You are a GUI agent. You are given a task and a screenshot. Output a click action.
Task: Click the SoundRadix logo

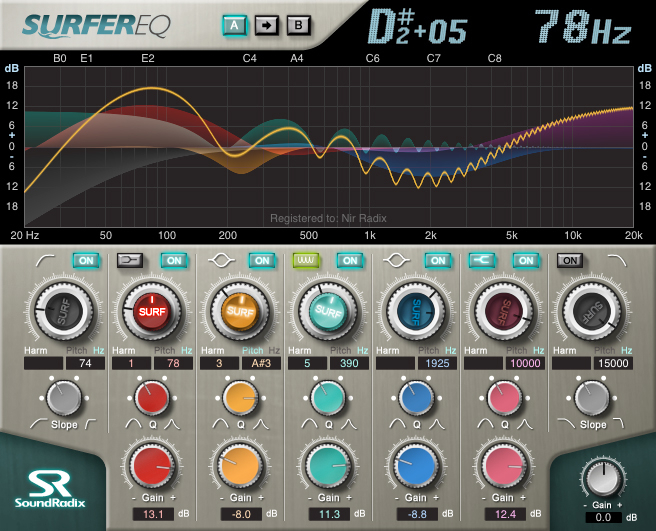click(x=50, y=489)
